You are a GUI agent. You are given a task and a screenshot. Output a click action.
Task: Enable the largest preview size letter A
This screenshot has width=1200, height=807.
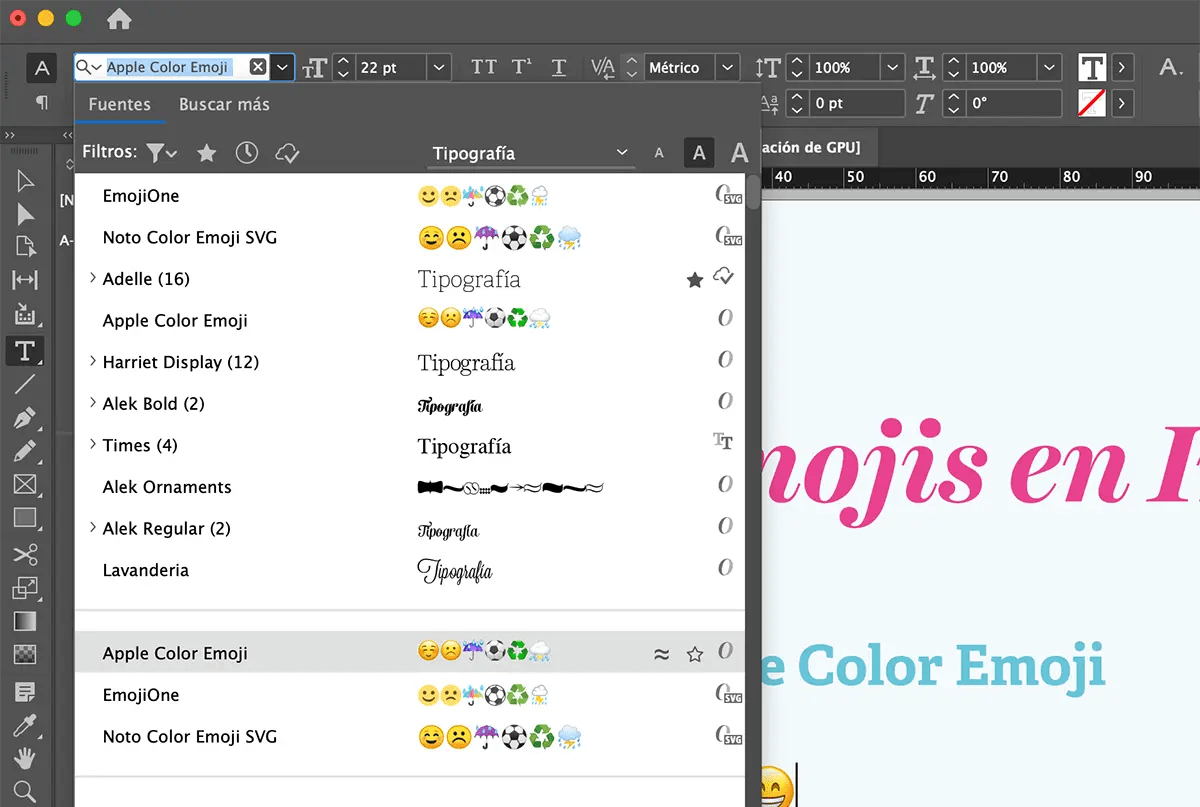pos(738,153)
